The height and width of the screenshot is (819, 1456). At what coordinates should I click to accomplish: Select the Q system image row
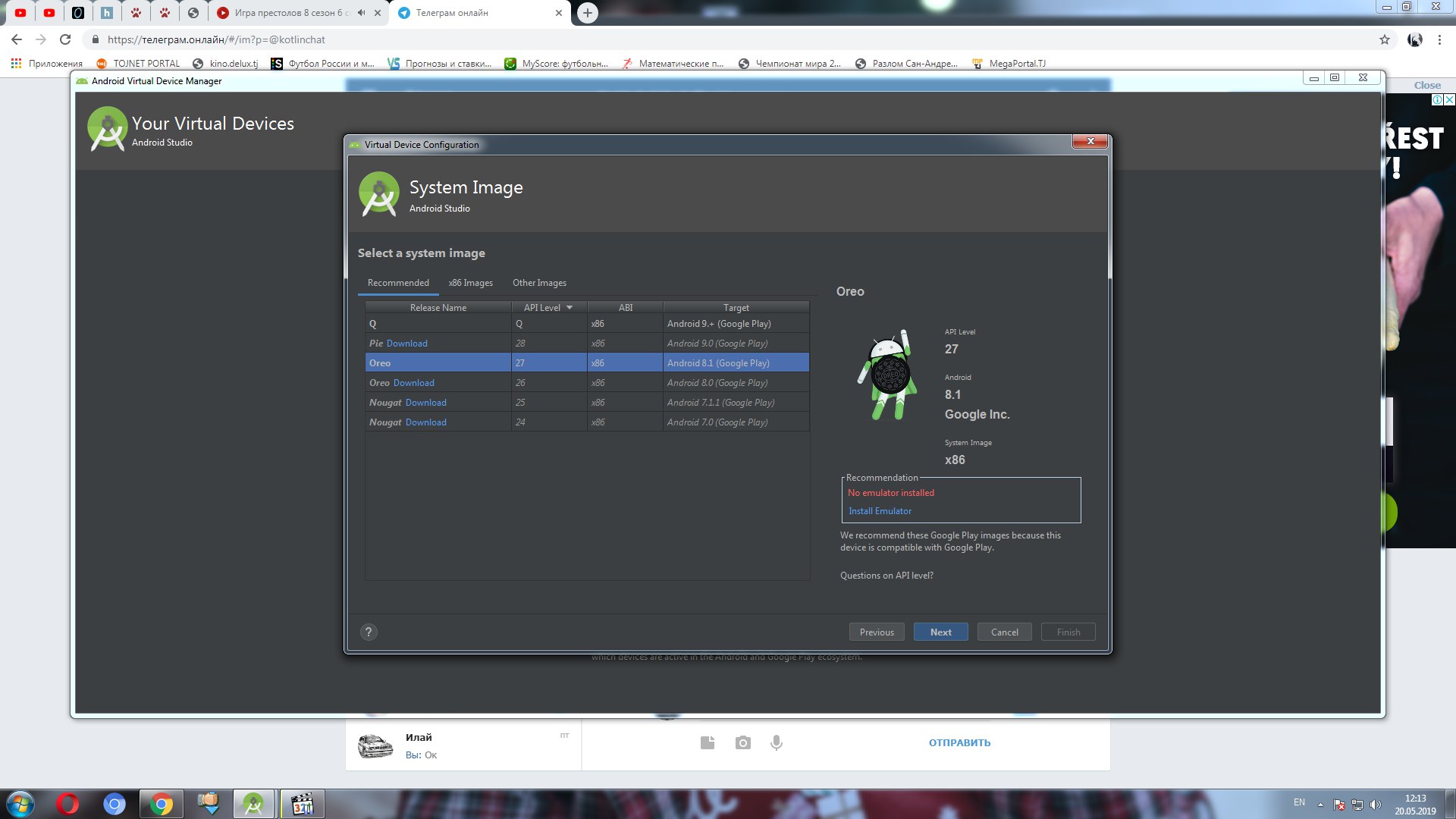[587, 324]
